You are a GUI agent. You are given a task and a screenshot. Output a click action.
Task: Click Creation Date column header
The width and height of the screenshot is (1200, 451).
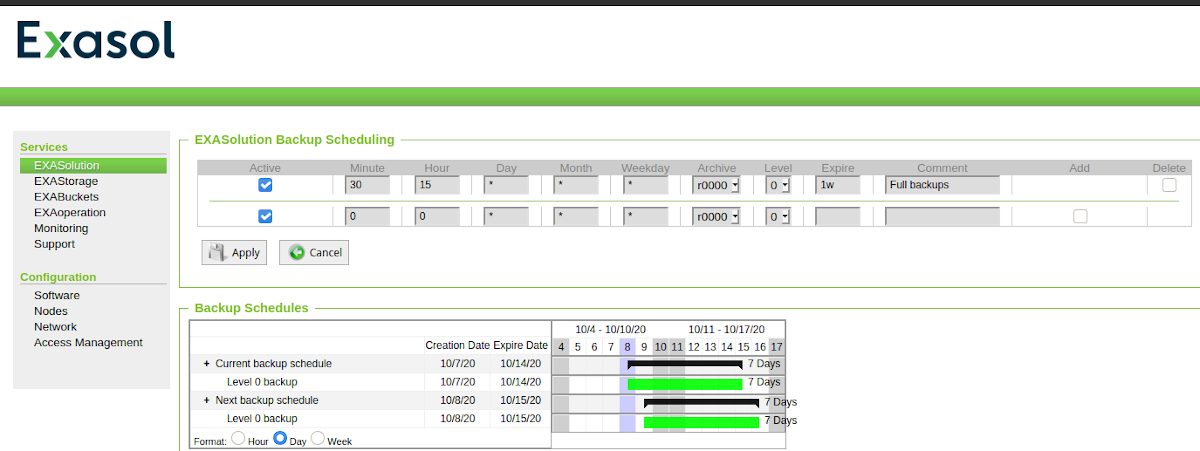457,345
